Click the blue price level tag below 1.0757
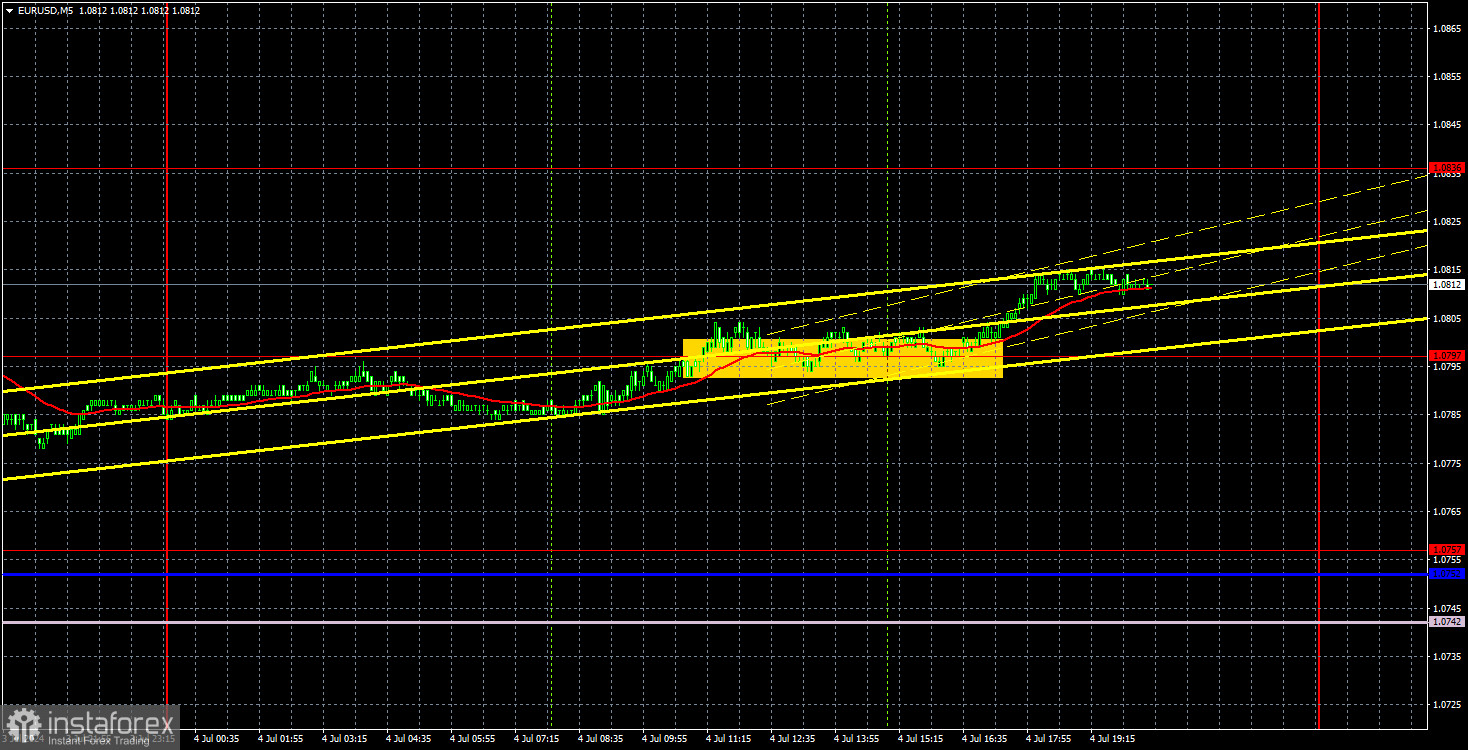This screenshot has width=1468, height=750. point(1447,574)
